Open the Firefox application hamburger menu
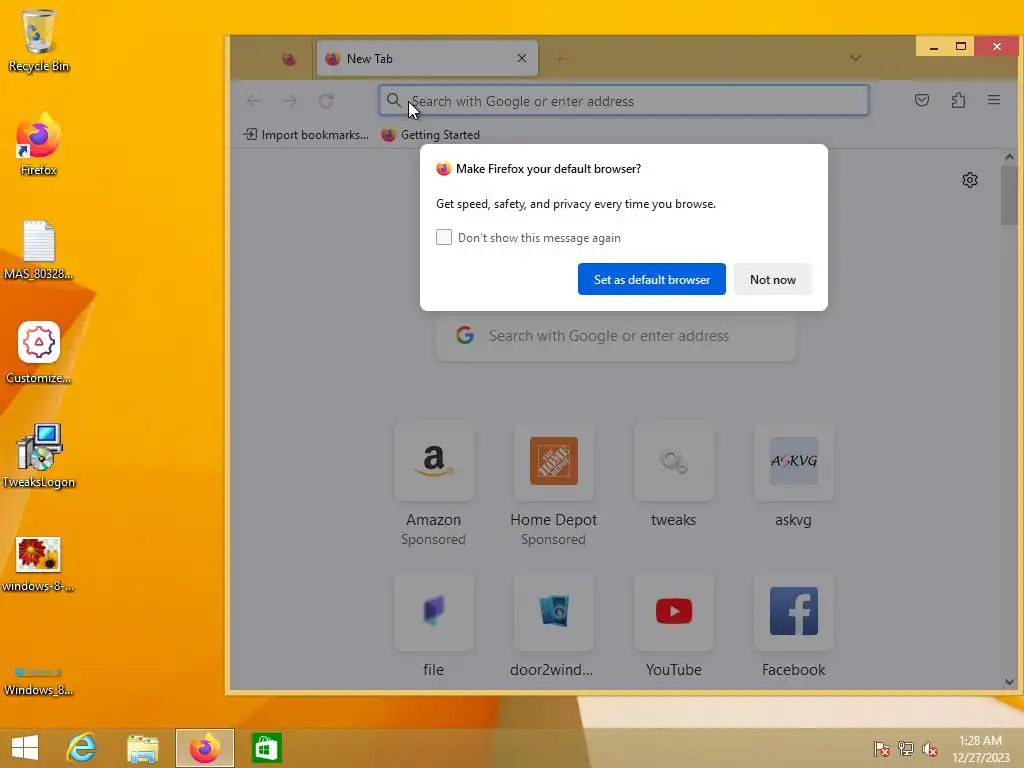The image size is (1024, 768). pyautogui.click(x=994, y=100)
